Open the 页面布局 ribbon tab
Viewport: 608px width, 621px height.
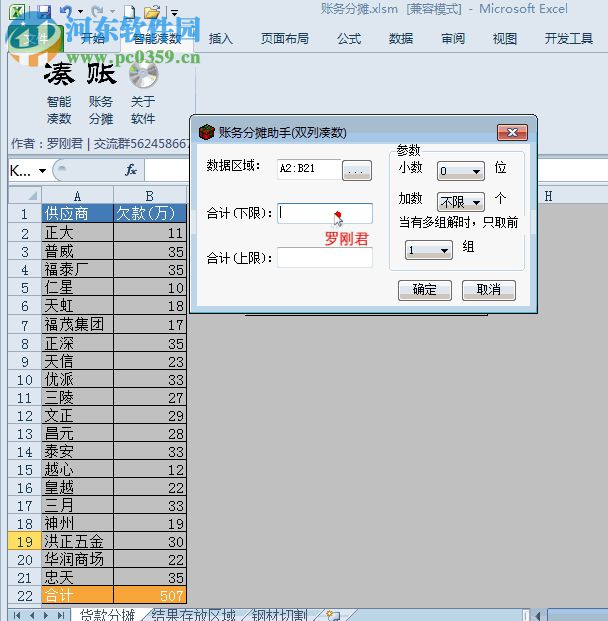(x=285, y=39)
